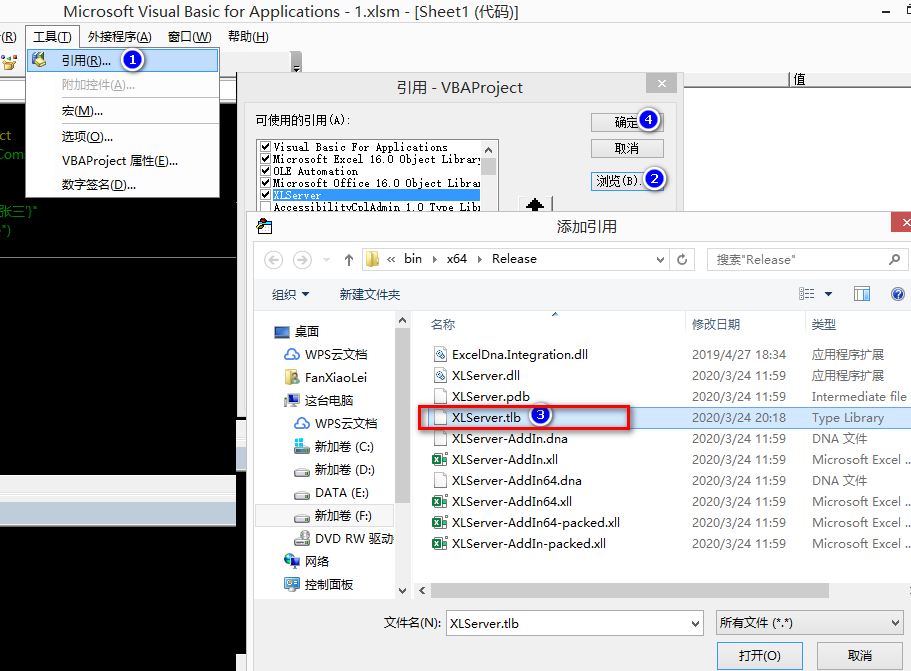Screen dimensions: 911x671
Task: Click the XLServer-AddIn.xll Excel icon
Action: pos(439,460)
